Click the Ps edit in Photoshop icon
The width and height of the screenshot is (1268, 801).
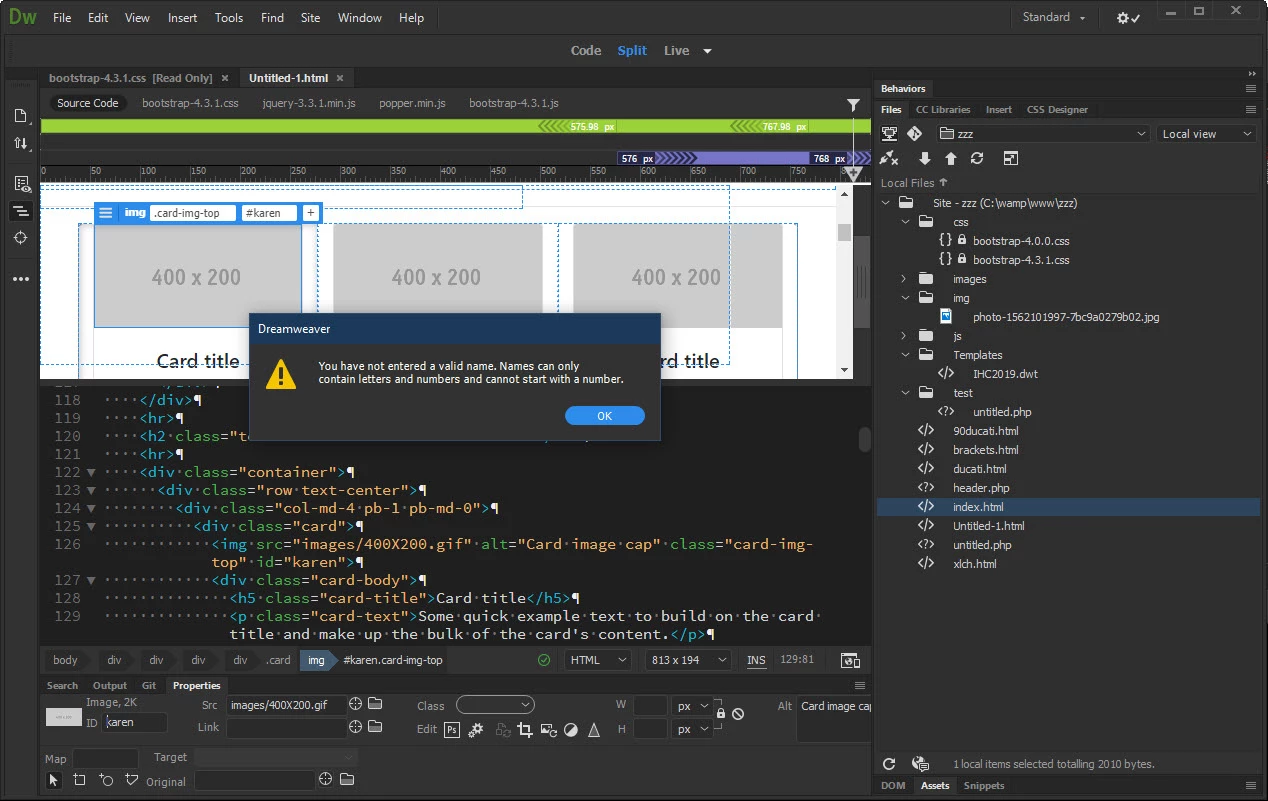pos(452,730)
